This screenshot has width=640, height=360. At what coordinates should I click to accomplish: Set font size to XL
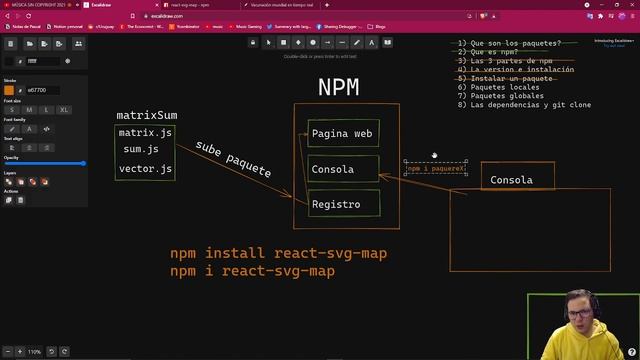pos(64,110)
